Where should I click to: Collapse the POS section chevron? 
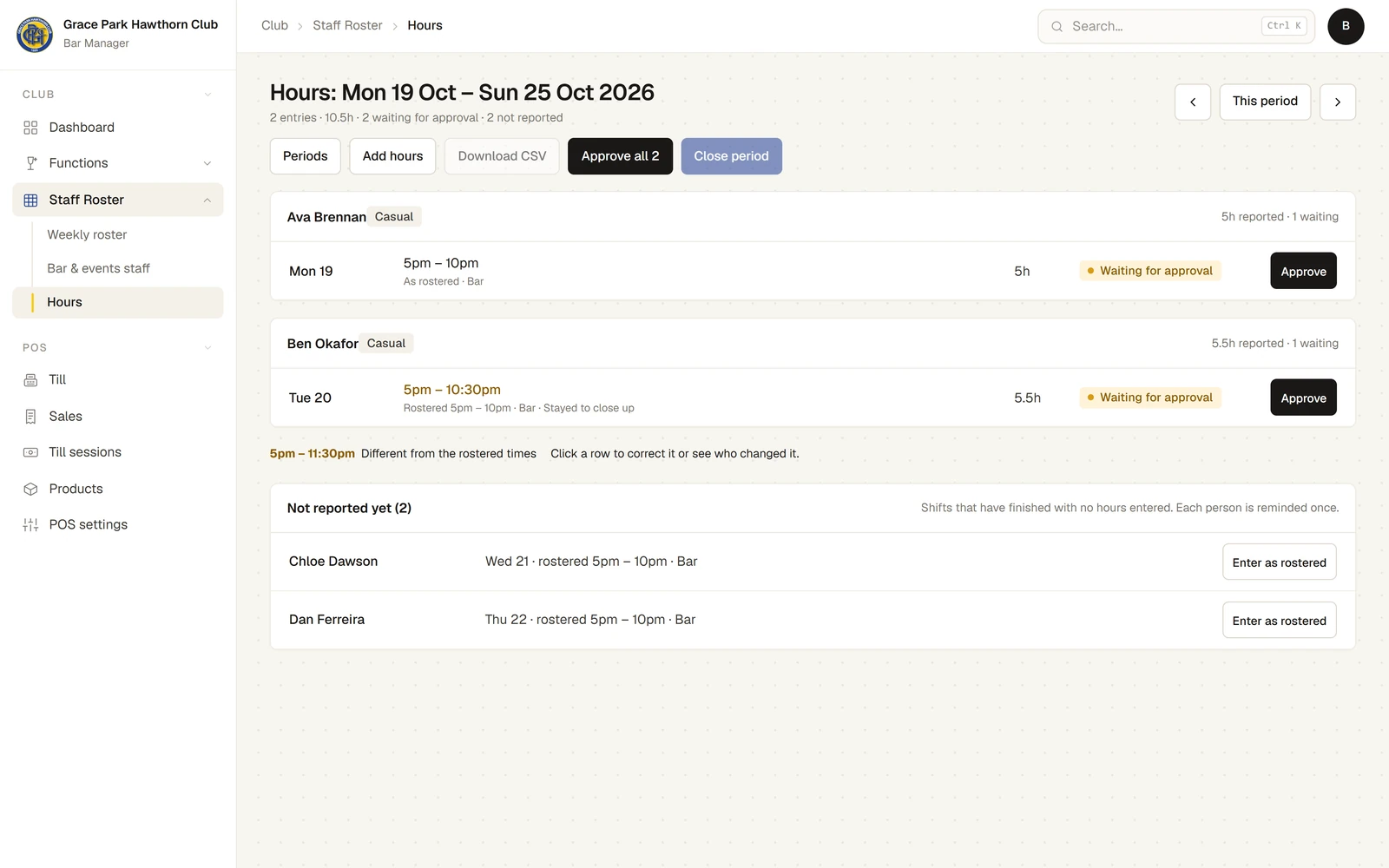point(207,348)
